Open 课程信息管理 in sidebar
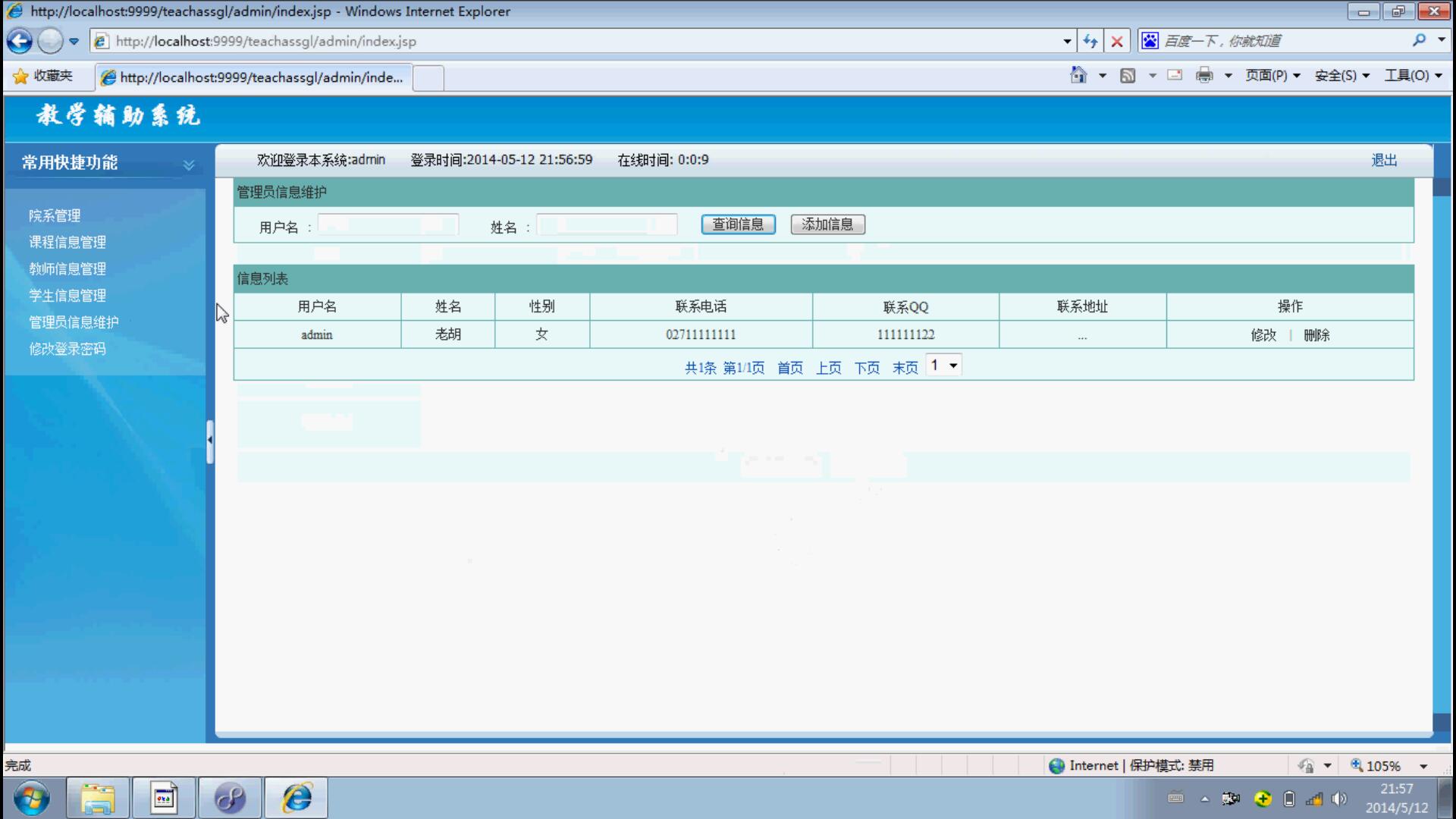This screenshot has width=1456, height=819. point(67,243)
